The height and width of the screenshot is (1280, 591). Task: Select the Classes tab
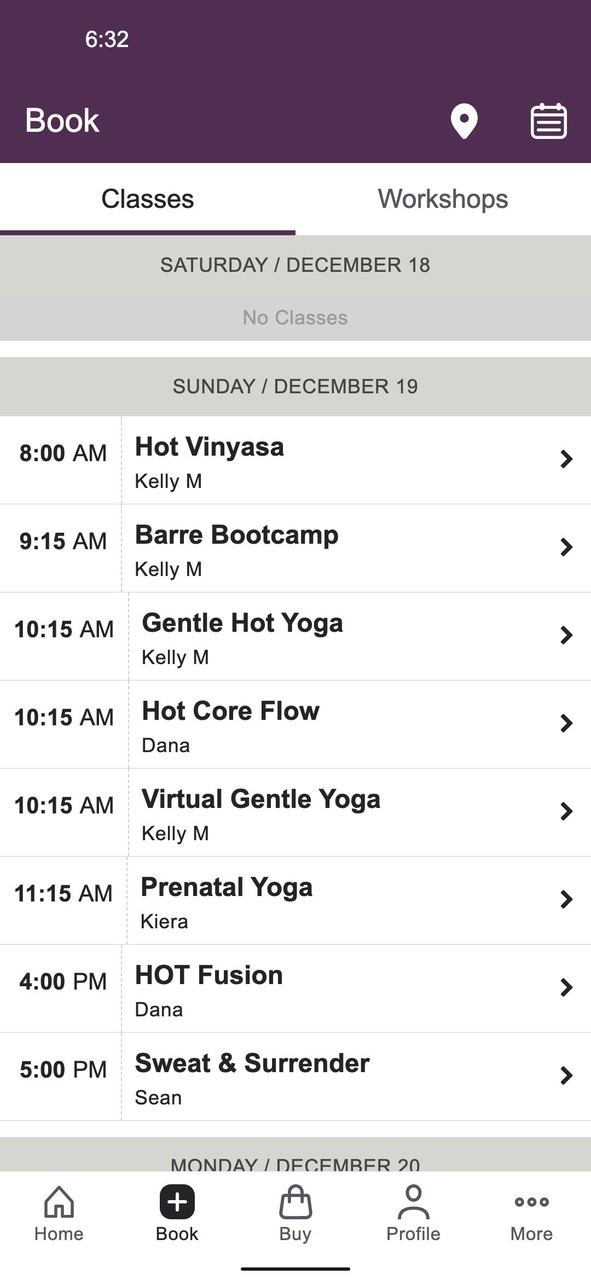coord(147,198)
